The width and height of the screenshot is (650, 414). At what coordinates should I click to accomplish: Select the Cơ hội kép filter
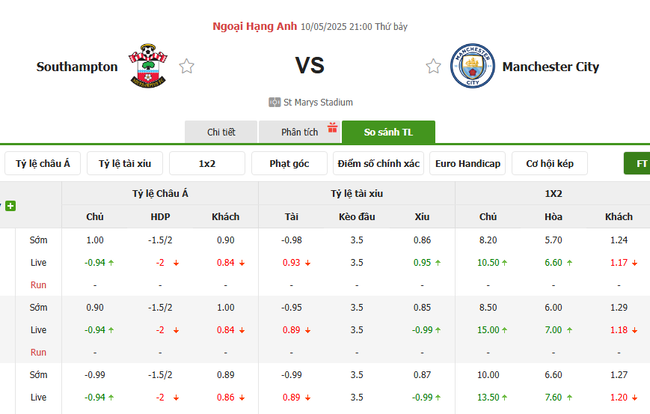point(549,163)
